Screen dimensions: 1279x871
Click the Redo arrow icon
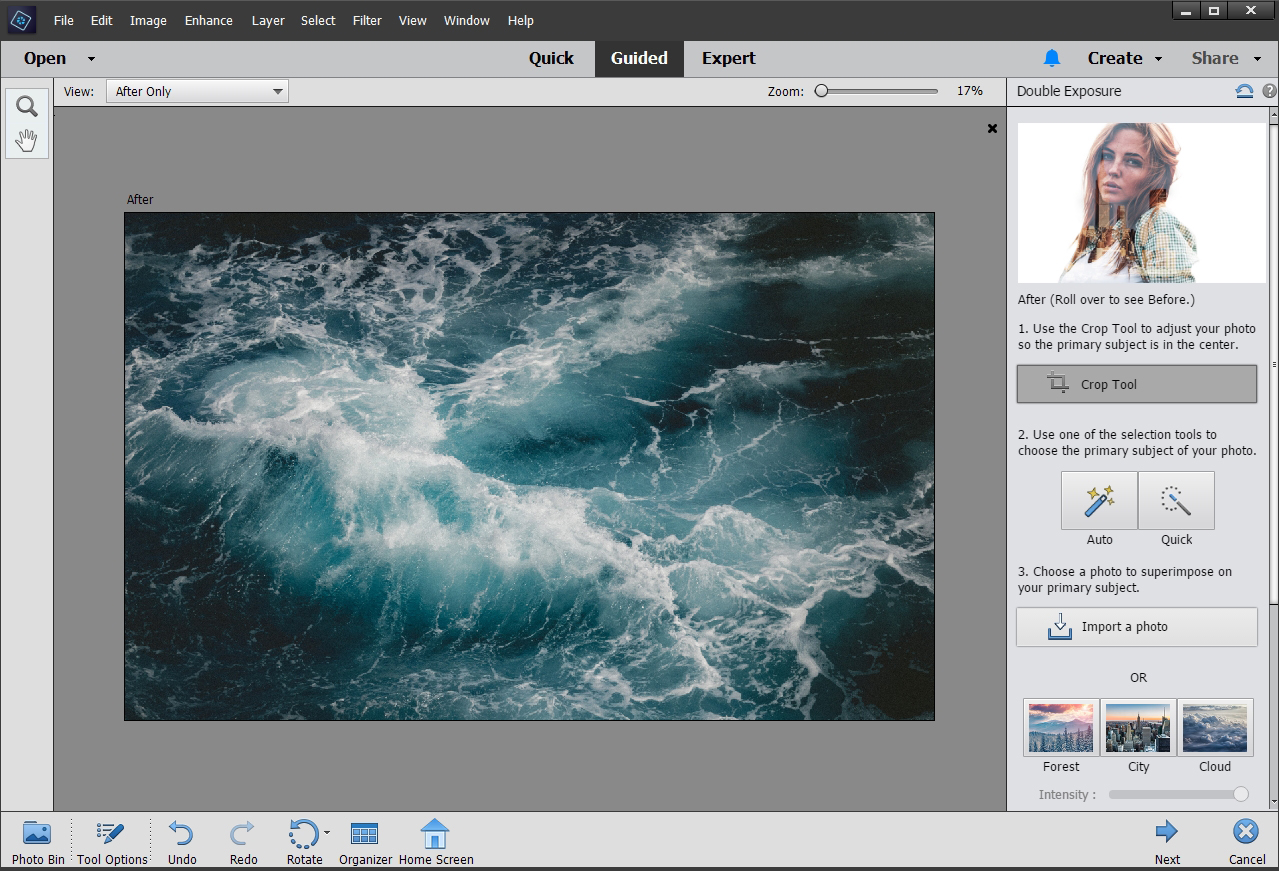pos(243,833)
